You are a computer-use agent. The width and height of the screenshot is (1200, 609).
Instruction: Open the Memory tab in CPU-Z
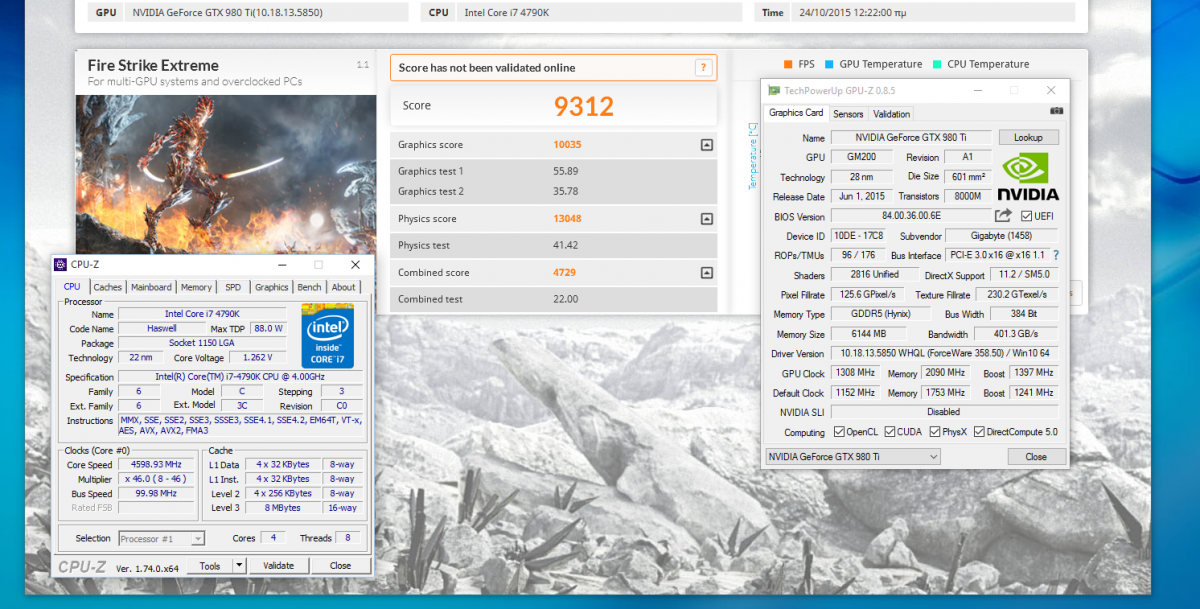(196, 287)
